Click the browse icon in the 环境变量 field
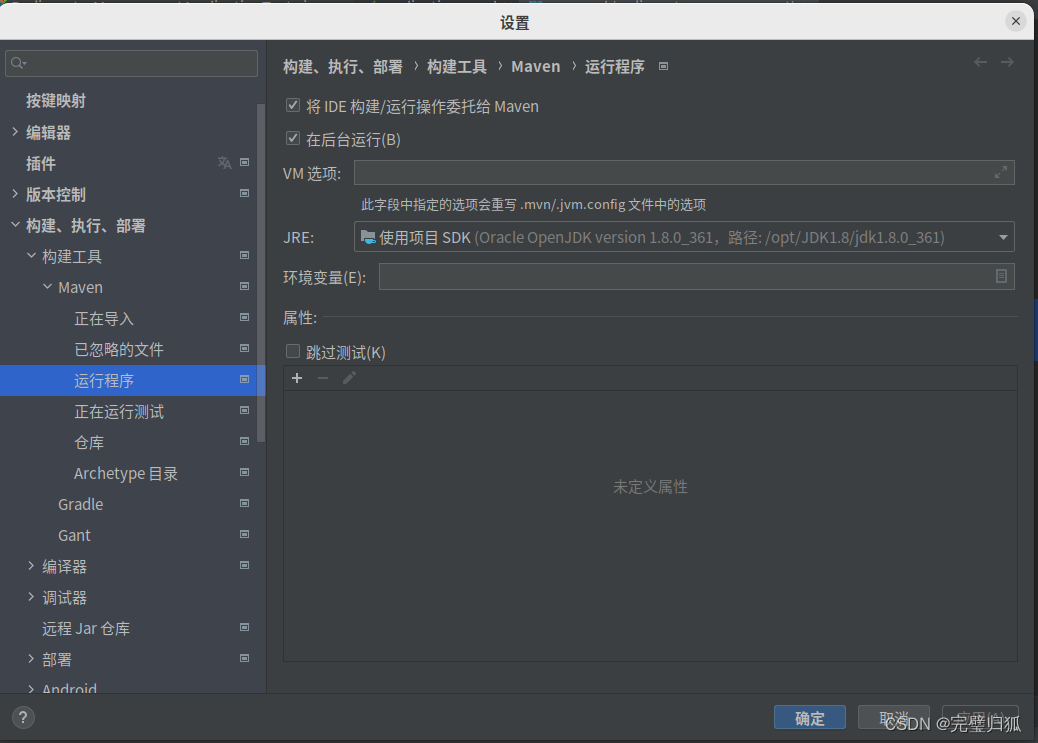This screenshot has height=743, width=1038. click(x=1001, y=276)
